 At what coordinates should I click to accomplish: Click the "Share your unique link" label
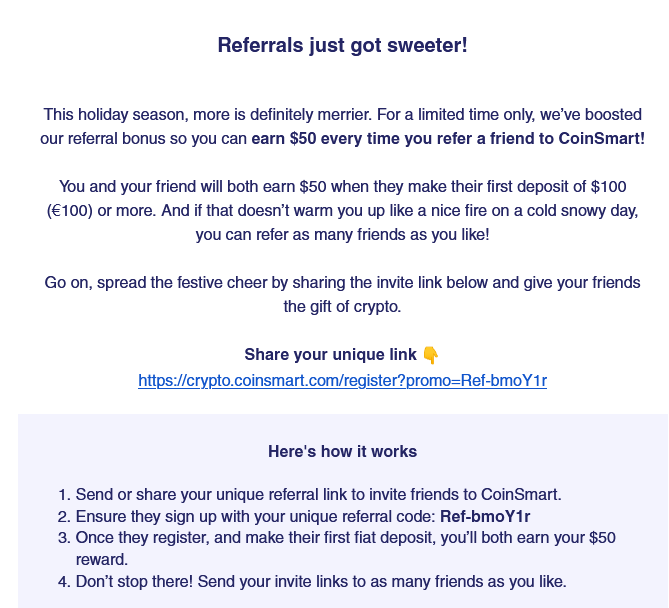(x=330, y=355)
